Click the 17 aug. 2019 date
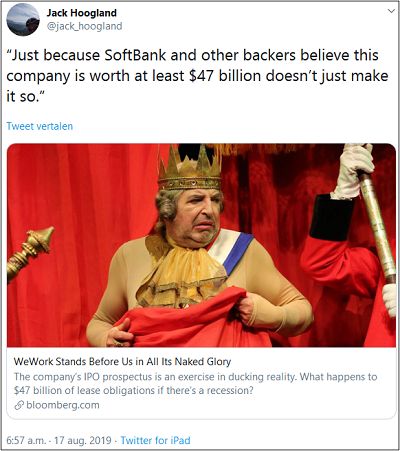Viewport: 400px width, 451px height. [82, 440]
